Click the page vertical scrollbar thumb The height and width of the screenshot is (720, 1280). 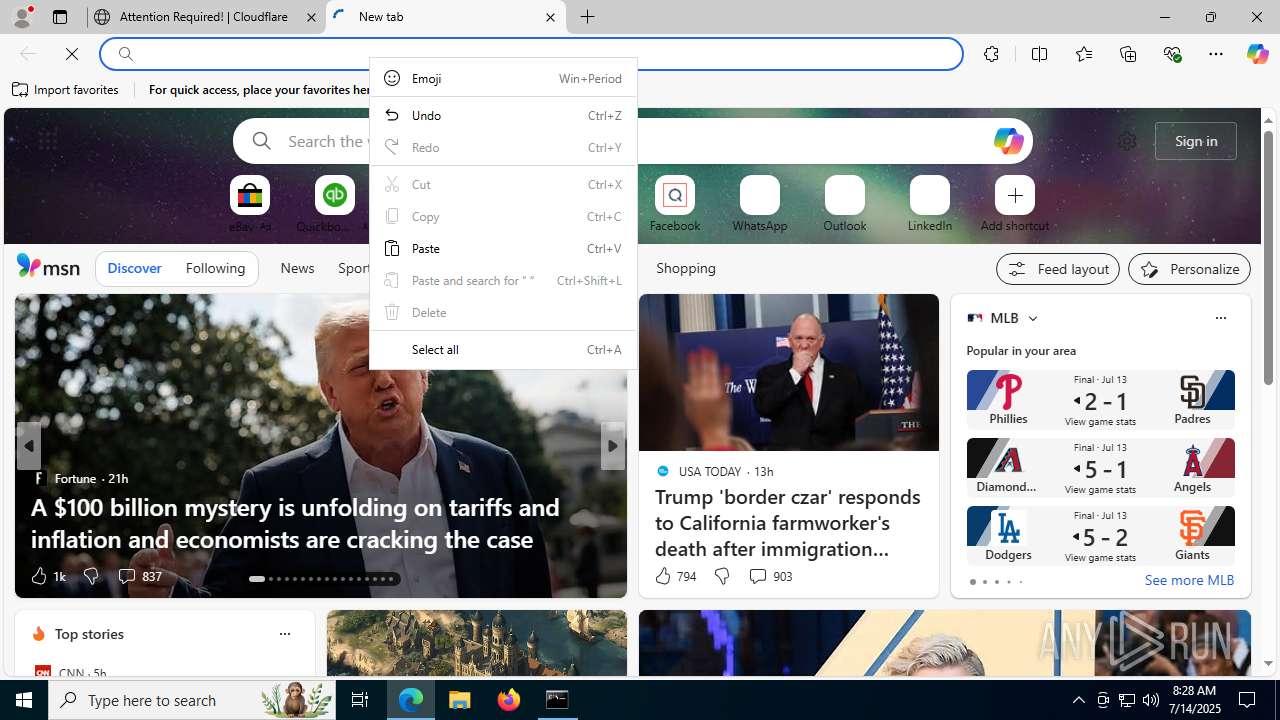pos(1268,257)
